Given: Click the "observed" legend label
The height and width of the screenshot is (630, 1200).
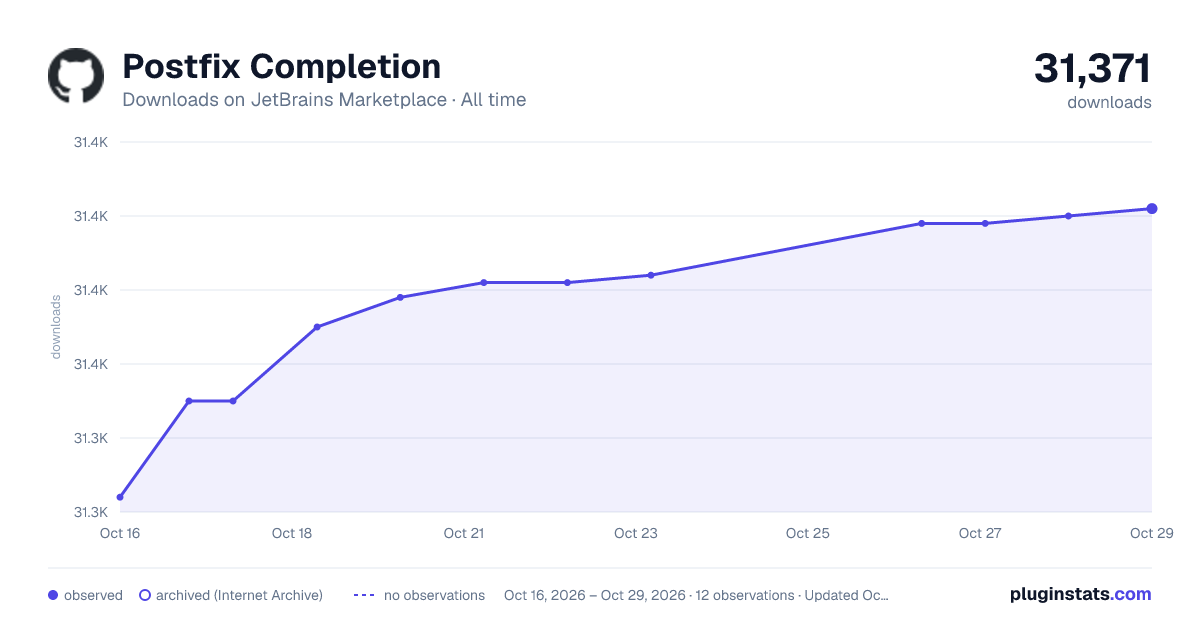Looking at the screenshot, I should tap(93, 595).
